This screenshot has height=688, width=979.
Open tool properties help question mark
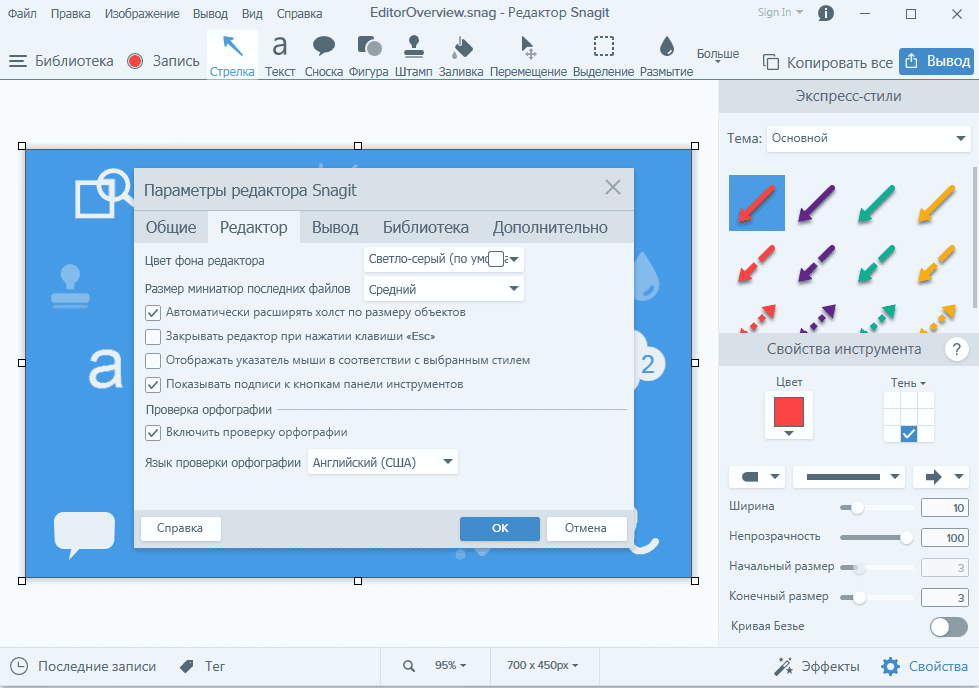(957, 349)
